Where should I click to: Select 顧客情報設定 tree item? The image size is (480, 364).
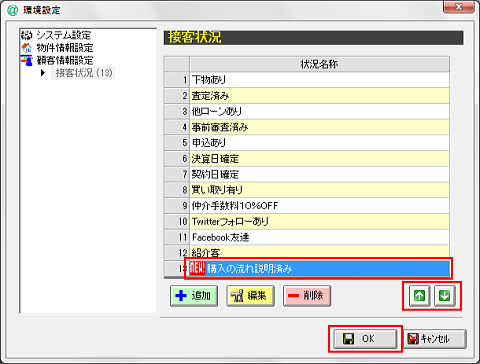pos(65,60)
